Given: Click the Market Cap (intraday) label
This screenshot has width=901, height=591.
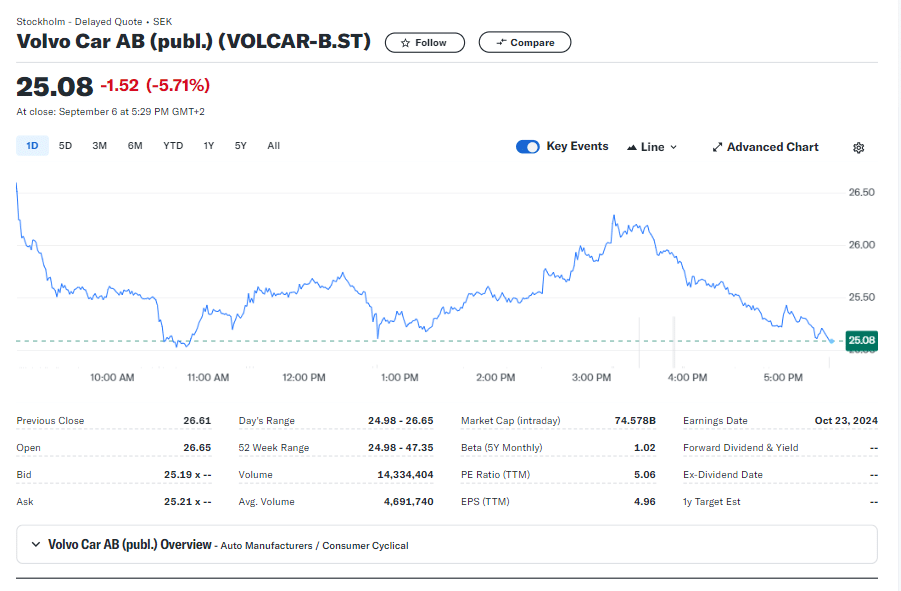Looking at the screenshot, I should click(510, 420).
